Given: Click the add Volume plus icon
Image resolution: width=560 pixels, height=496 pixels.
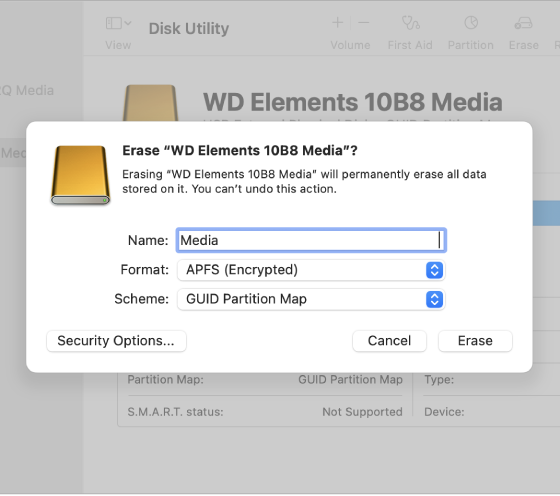Looking at the screenshot, I should click(x=338, y=23).
